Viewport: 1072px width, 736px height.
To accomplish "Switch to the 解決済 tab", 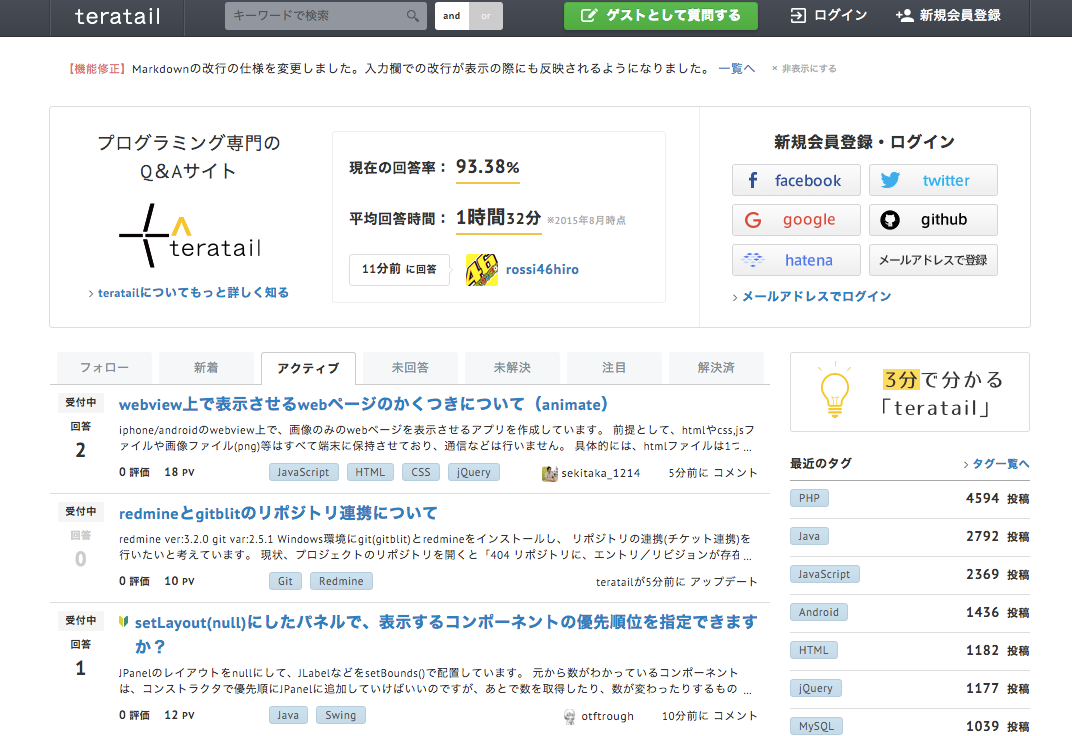I will pyautogui.click(x=716, y=368).
